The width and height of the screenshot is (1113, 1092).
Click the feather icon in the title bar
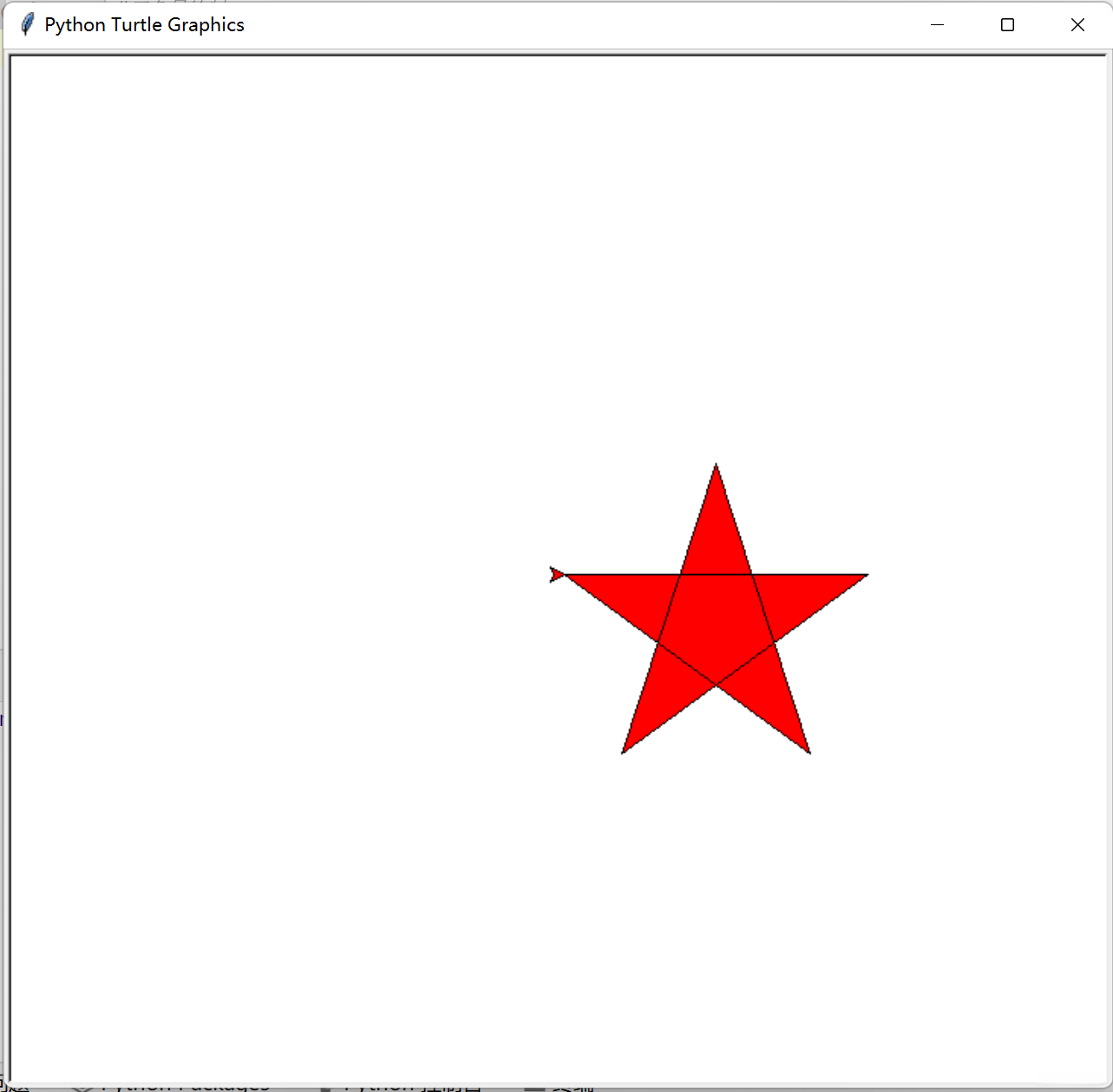point(28,24)
